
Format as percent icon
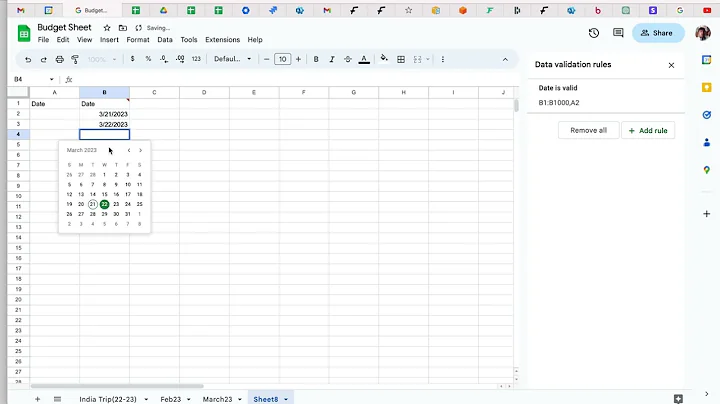(x=148, y=59)
